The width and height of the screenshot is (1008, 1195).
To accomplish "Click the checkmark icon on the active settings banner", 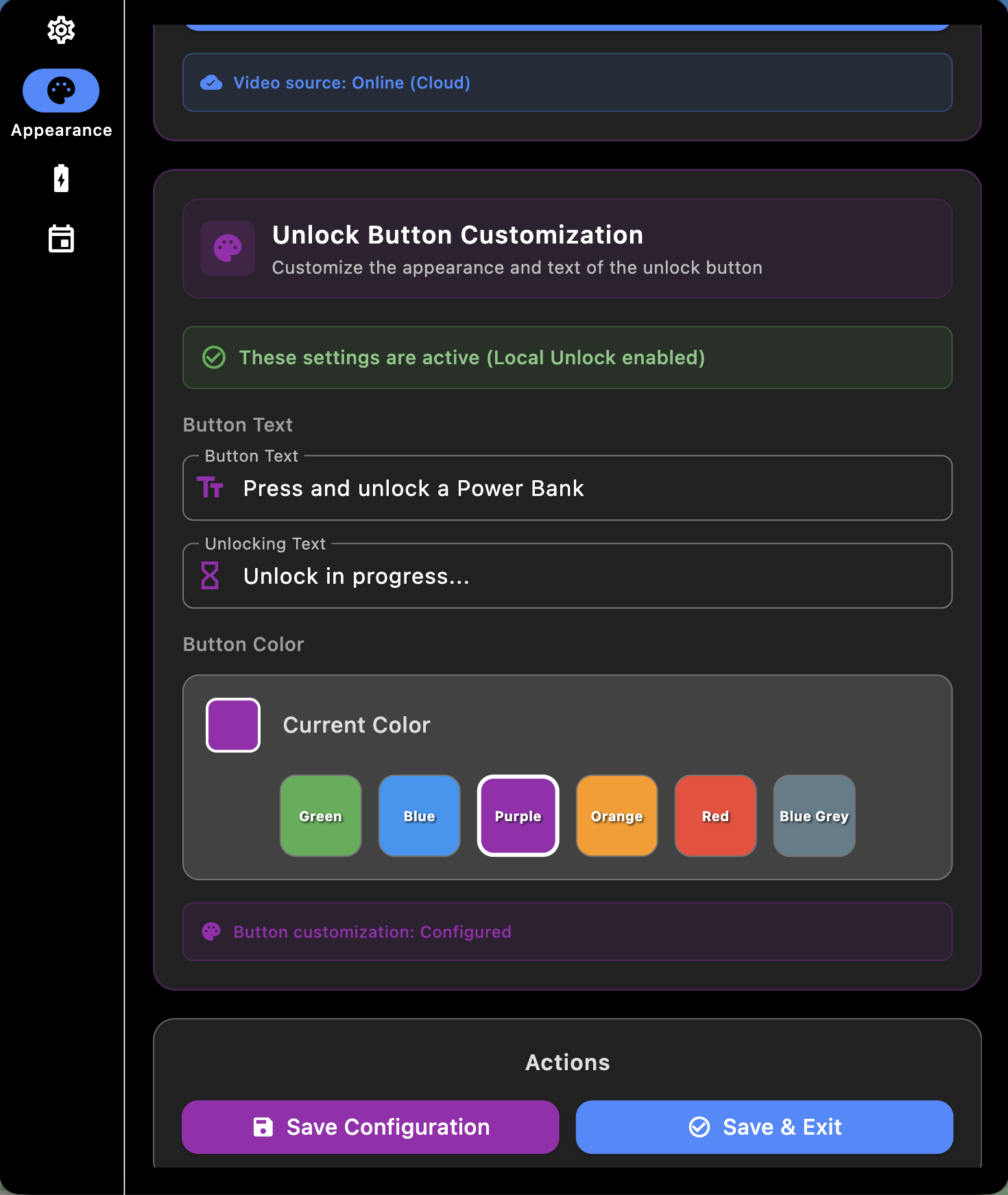I will (213, 357).
